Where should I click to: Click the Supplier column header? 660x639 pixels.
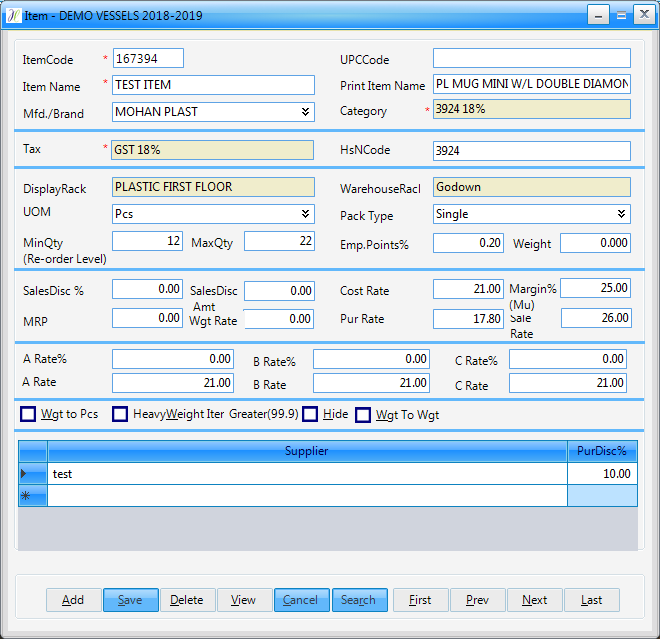(x=307, y=451)
